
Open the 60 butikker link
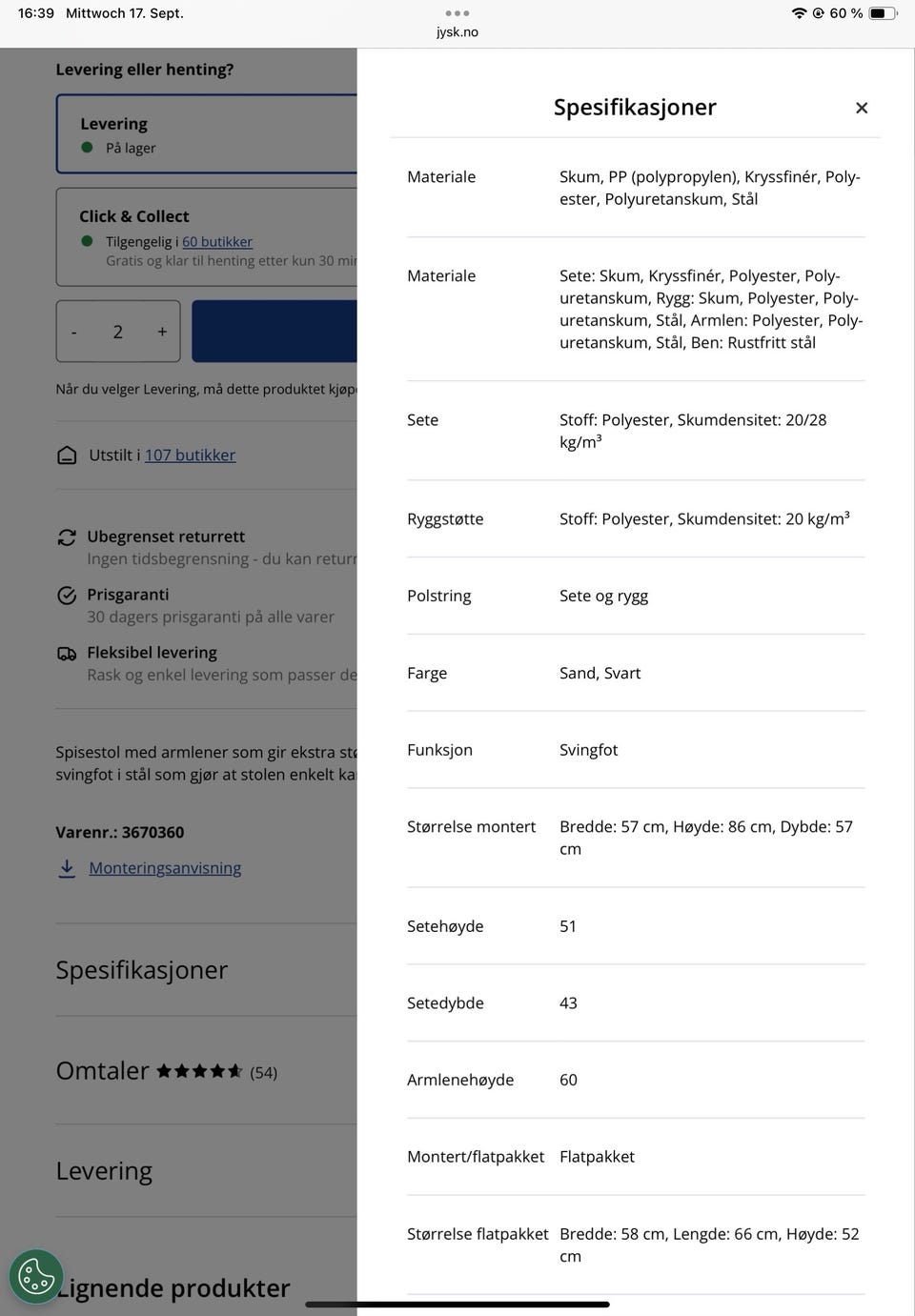(217, 242)
